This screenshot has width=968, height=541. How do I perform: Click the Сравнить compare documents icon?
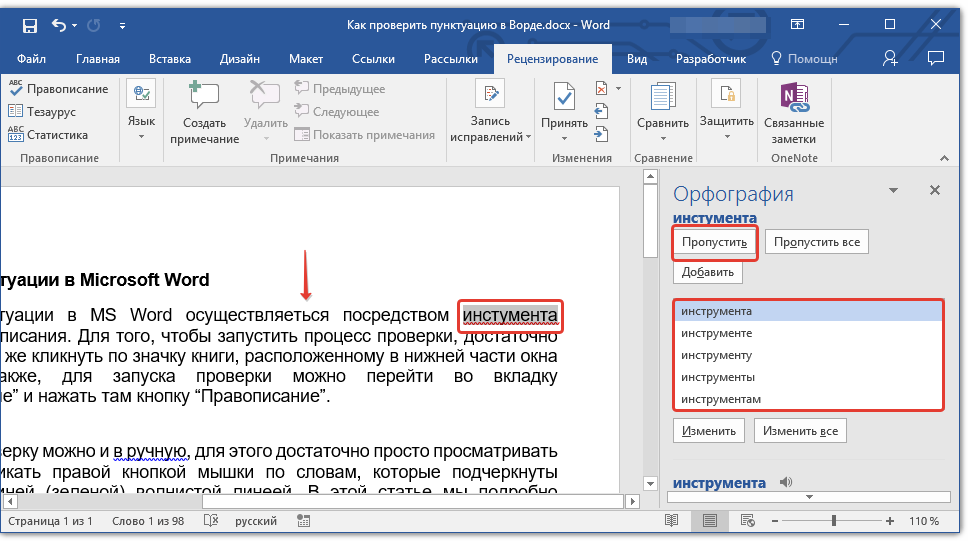662,98
